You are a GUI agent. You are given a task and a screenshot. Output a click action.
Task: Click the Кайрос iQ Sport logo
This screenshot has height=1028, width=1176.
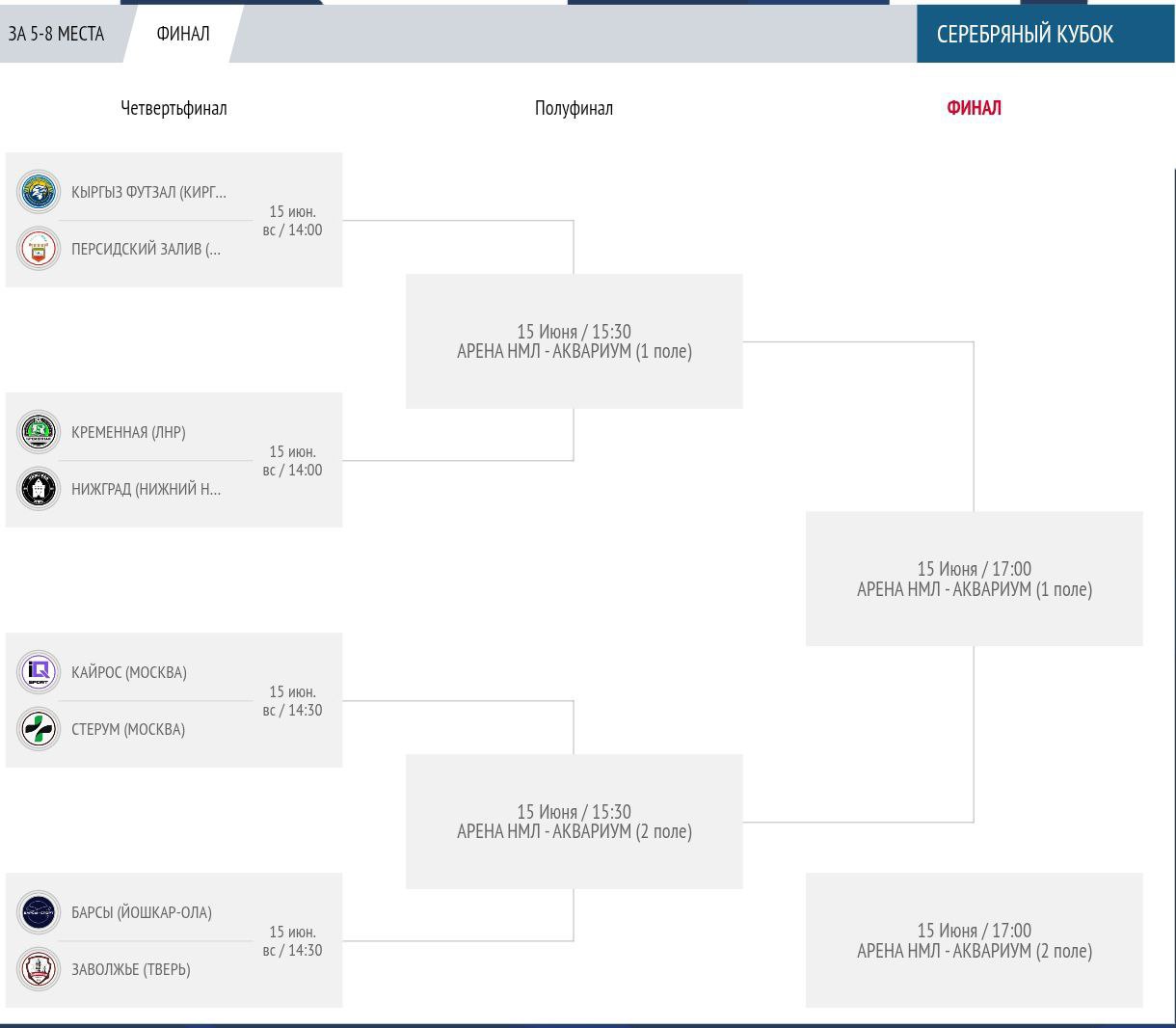coord(39,672)
